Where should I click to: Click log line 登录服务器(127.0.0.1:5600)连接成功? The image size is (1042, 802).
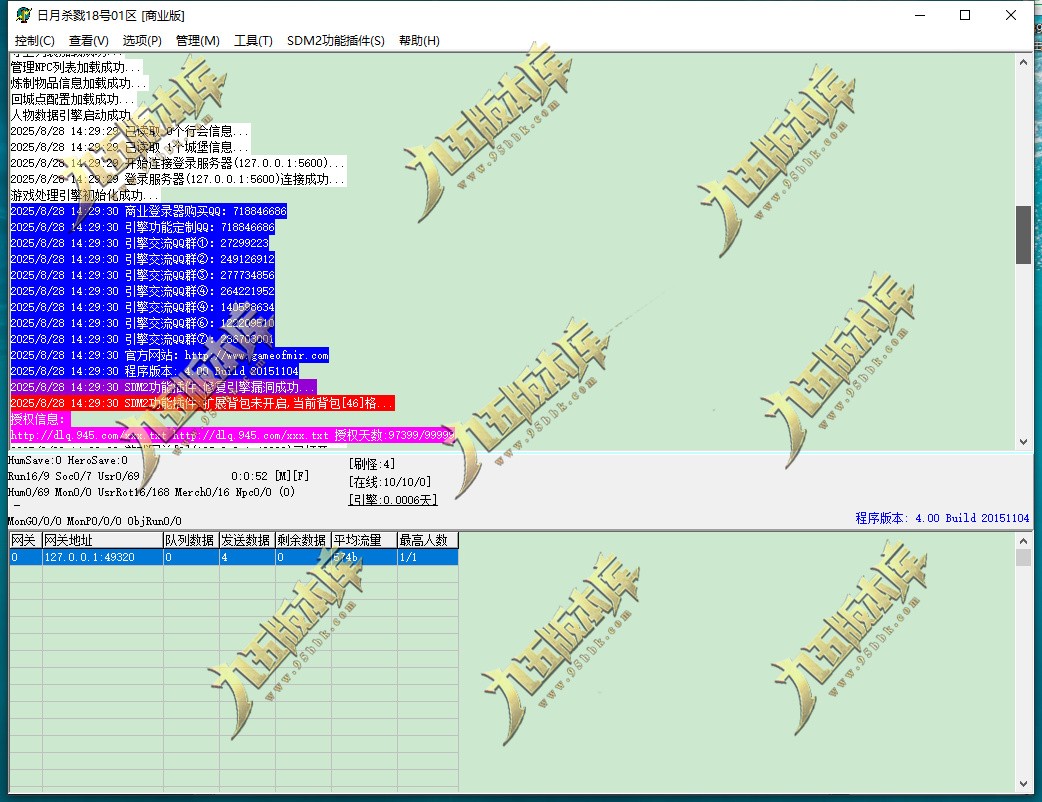tap(178, 179)
